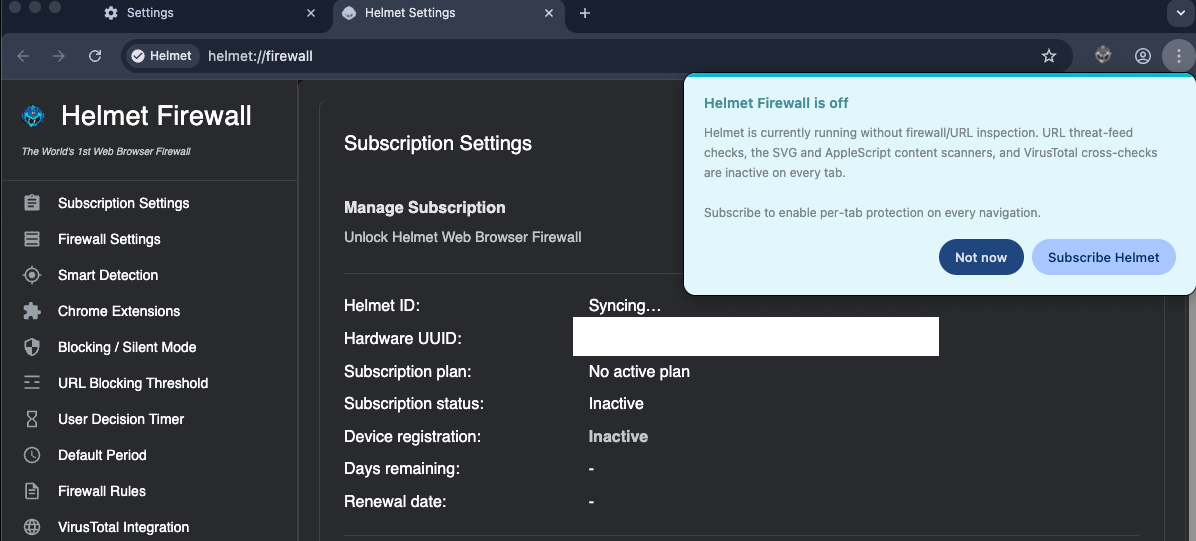Image resolution: width=1196 pixels, height=541 pixels.
Task: Go forward to the next page
Action: coord(59,56)
